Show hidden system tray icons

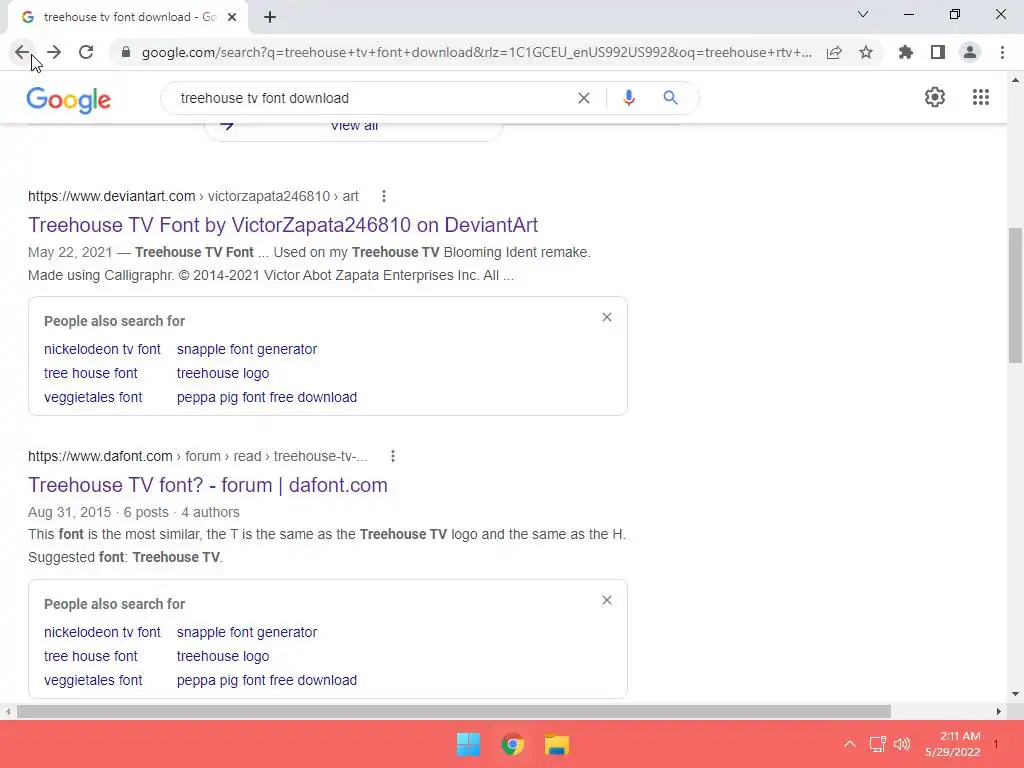(x=850, y=744)
